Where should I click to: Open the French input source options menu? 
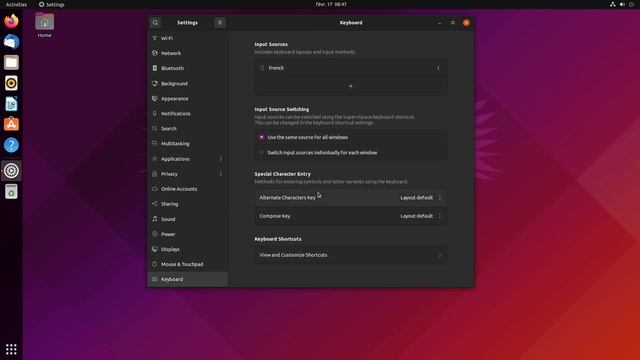coord(438,68)
